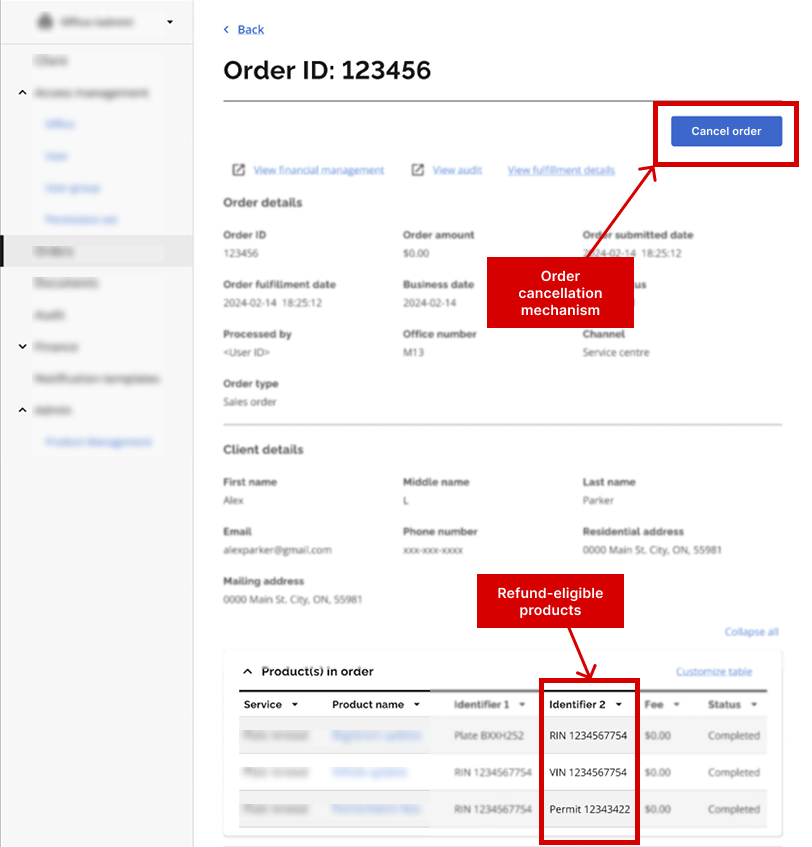The height and width of the screenshot is (847, 812).
Task: Open the blurred product name link in VIN 1234567754 row
Action: (370, 772)
